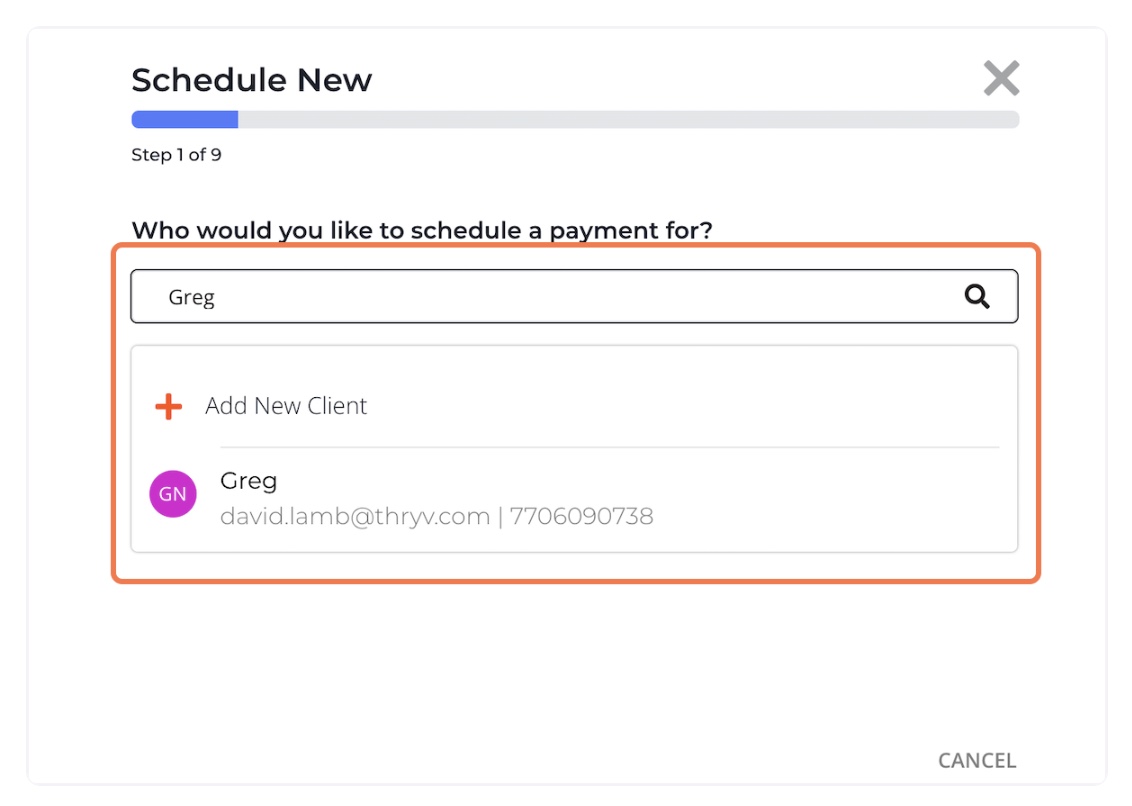This screenshot has width=1132, height=806.
Task: Select the purple GN avatar
Action: 173,494
